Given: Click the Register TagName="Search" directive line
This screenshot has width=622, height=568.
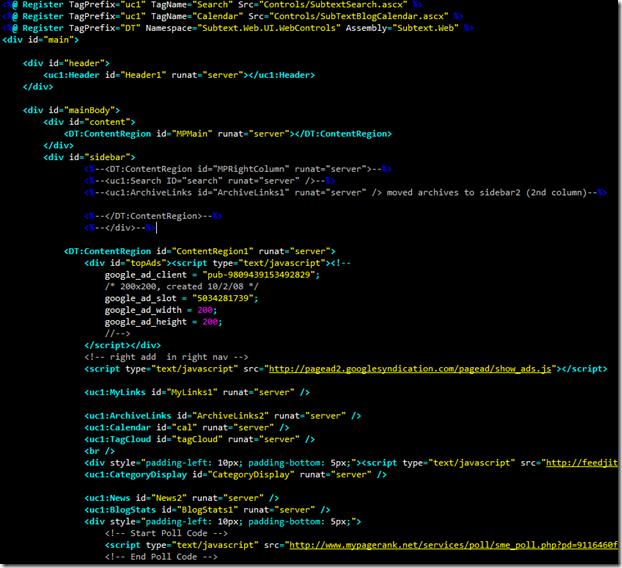Looking at the screenshot, I should (212, 5).
